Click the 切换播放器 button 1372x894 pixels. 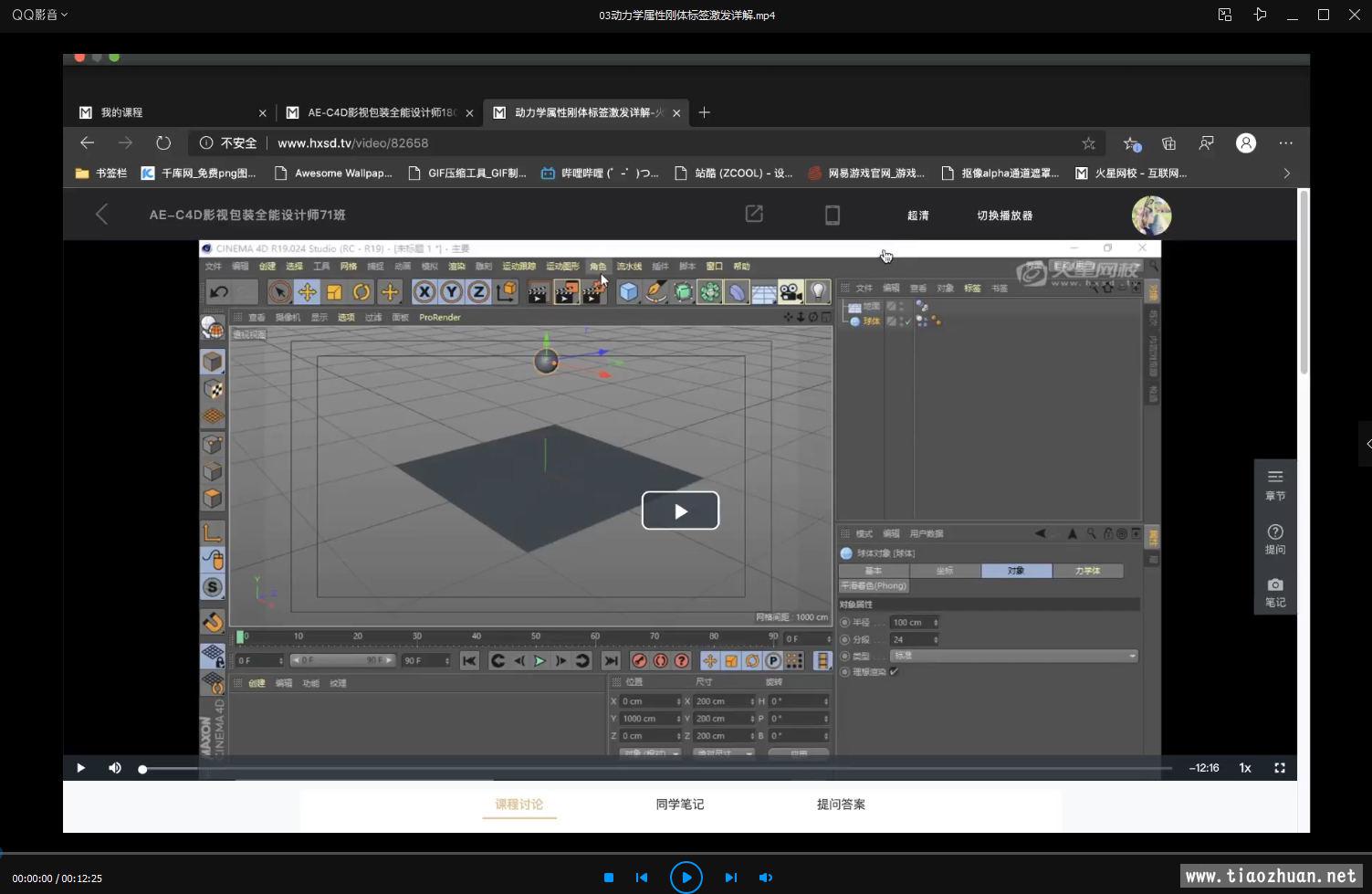1004,216
